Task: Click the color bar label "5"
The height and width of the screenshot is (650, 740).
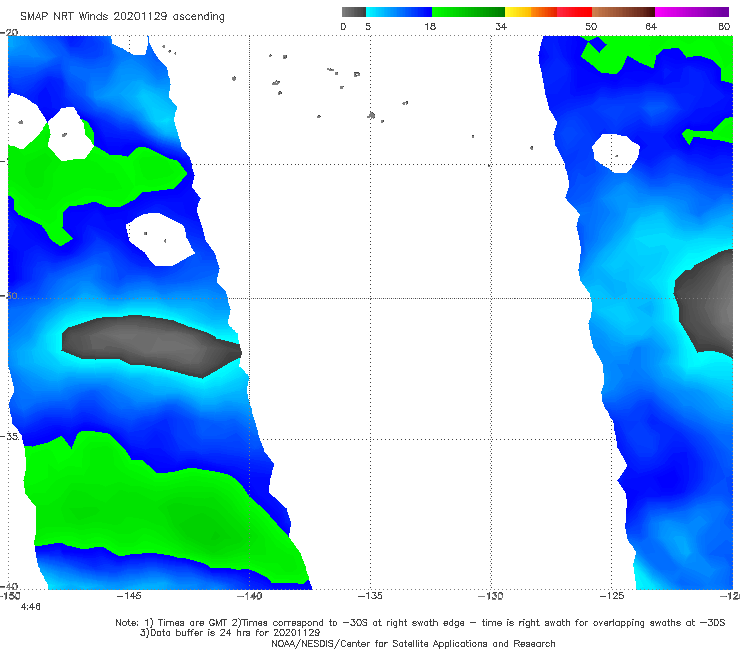Action: click(x=368, y=26)
